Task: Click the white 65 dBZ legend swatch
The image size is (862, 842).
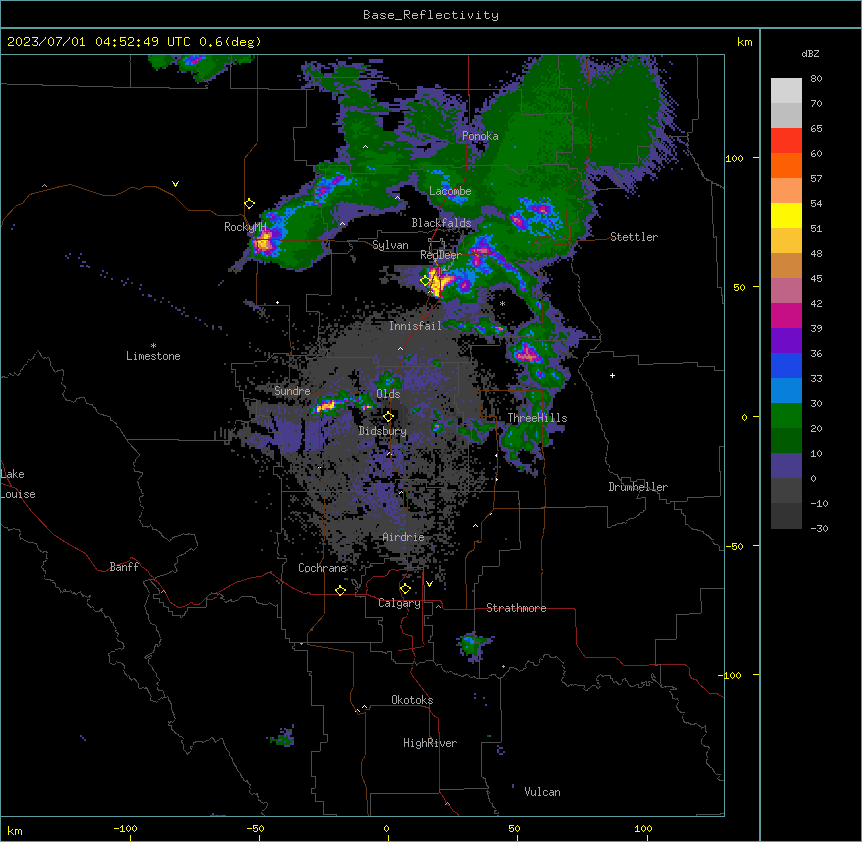Action: [x=786, y=116]
